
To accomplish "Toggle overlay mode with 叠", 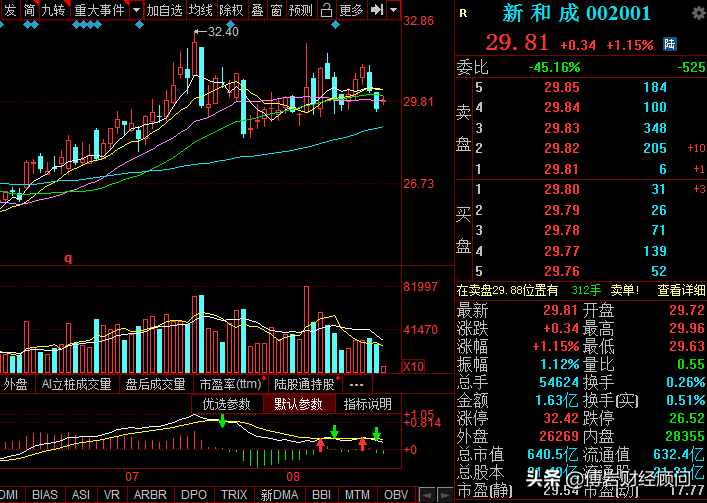I will (x=257, y=9).
